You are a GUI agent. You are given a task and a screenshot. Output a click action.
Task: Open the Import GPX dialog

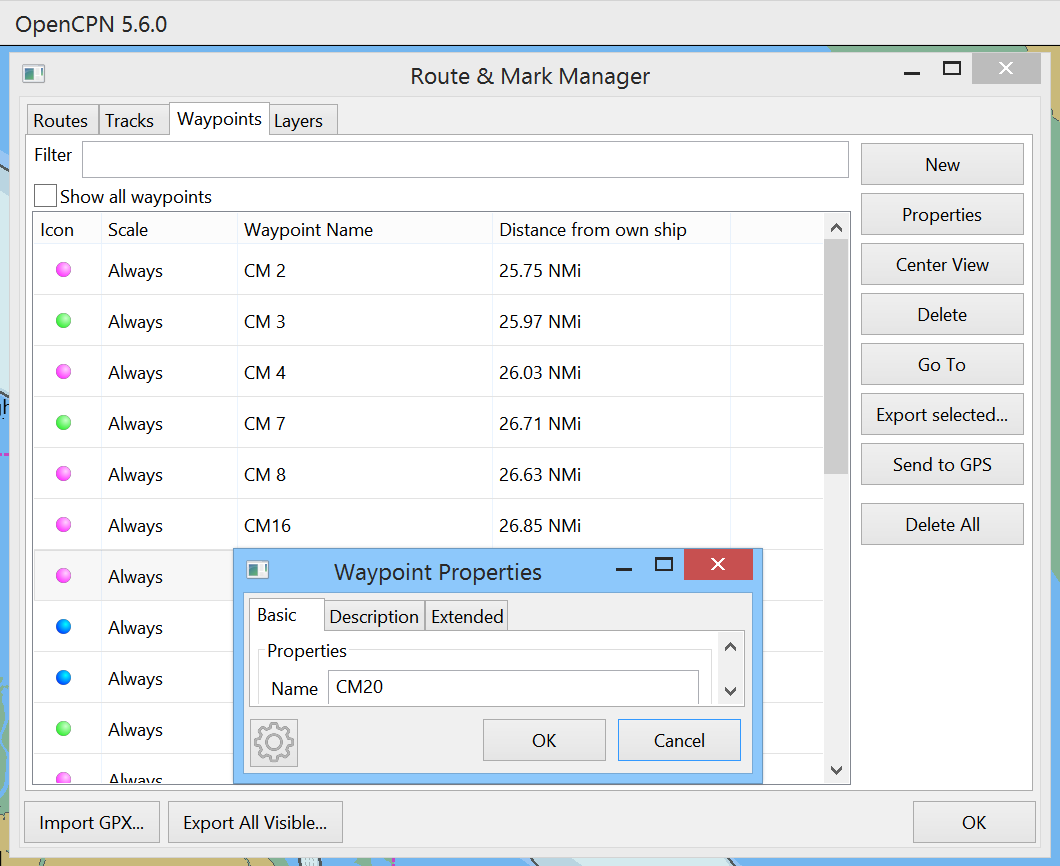pyautogui.click(x=91, y=821)
